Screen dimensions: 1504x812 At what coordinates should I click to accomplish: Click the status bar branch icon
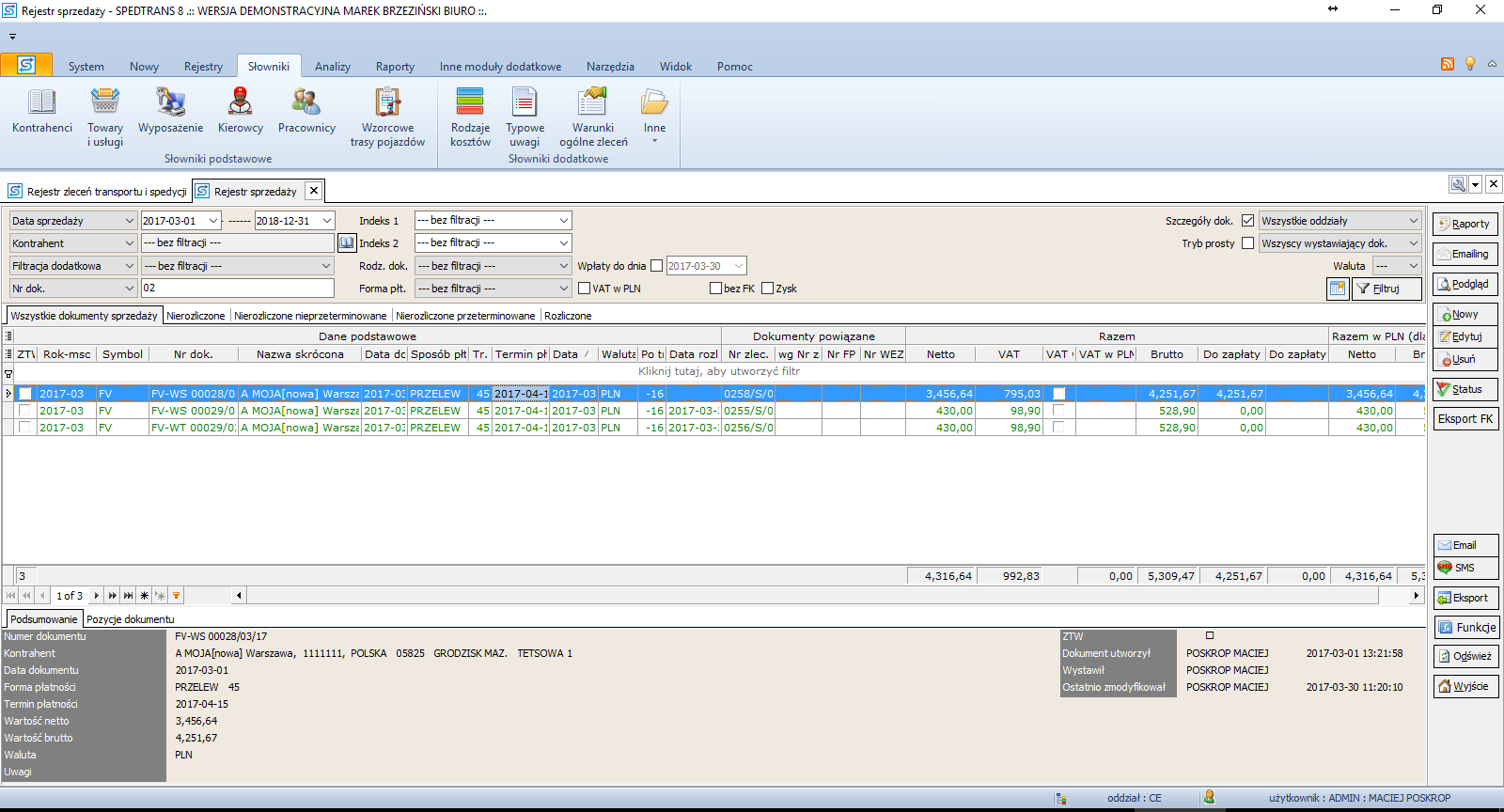pos(1061,798)
